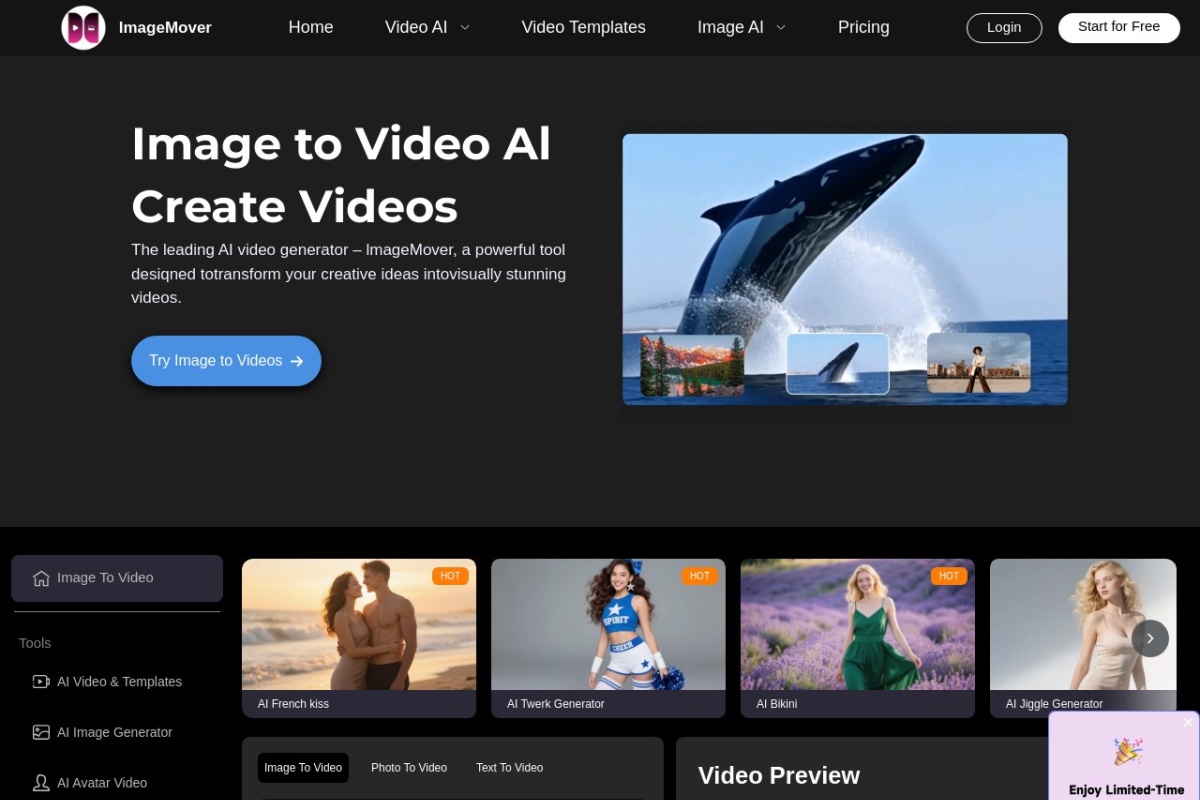
Task: Go to Video Templates
Action: coord(583,27)
